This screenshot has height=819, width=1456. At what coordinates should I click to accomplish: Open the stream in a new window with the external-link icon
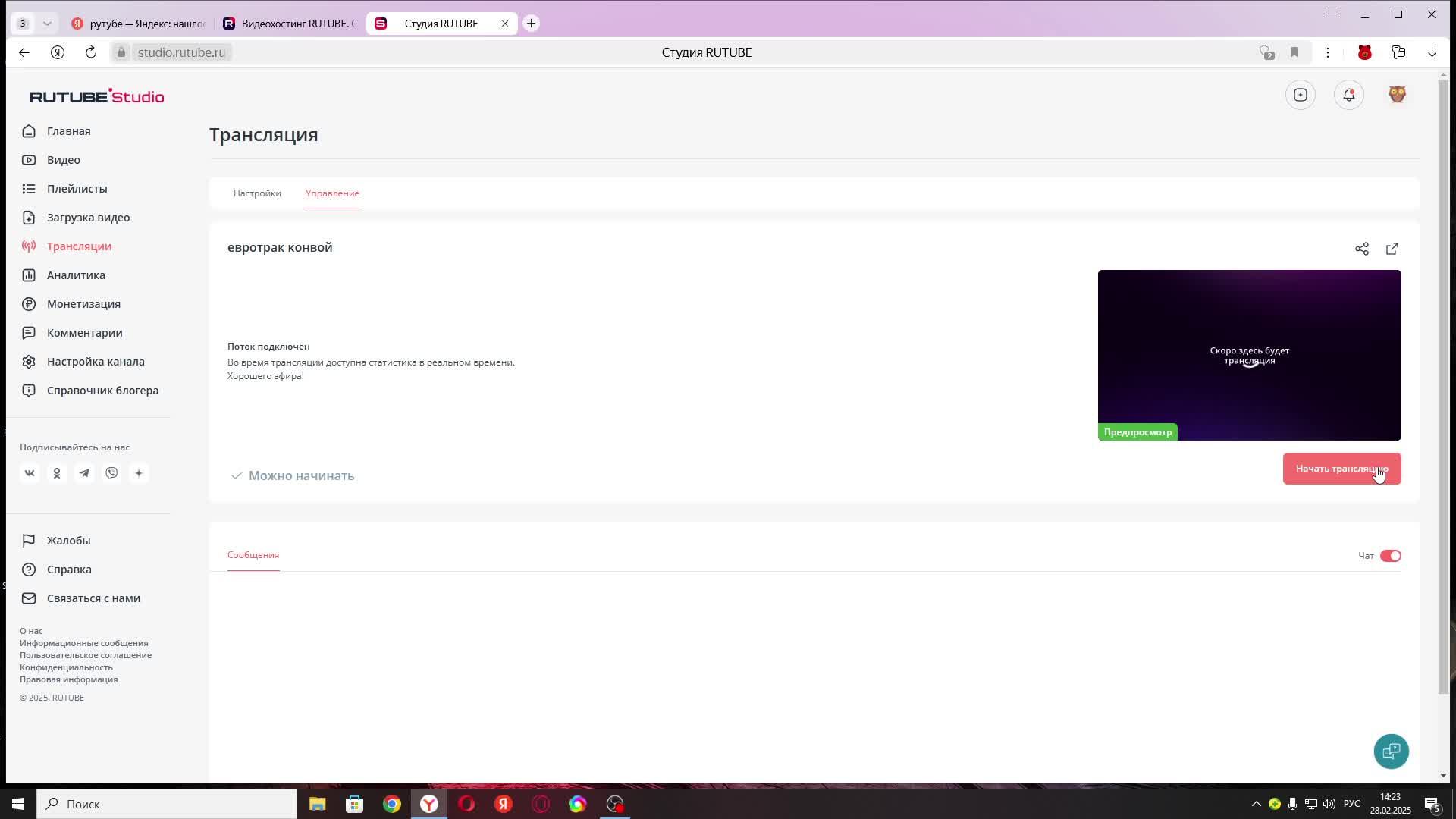click(x=1392, y=249)
